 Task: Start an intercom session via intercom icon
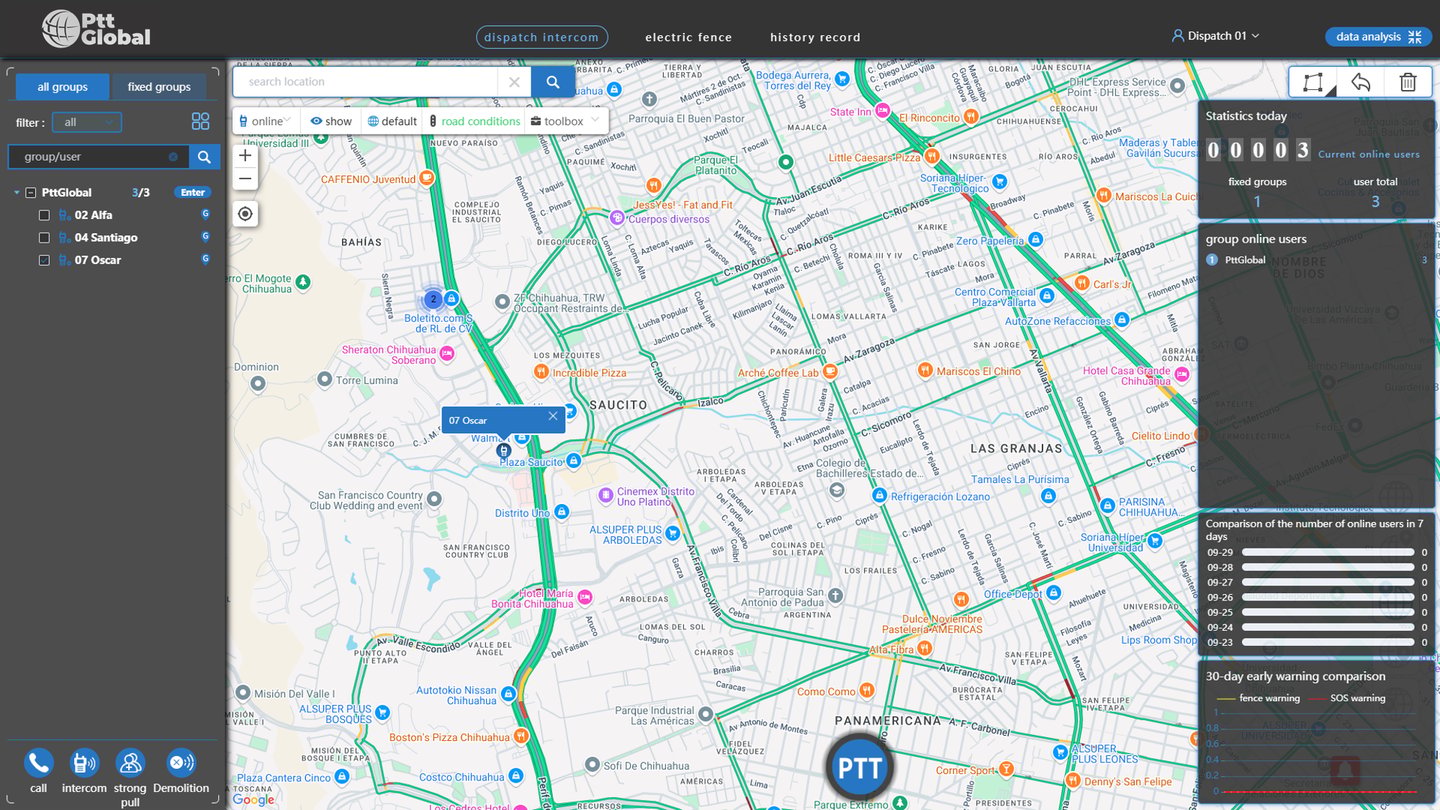[84, 763]
